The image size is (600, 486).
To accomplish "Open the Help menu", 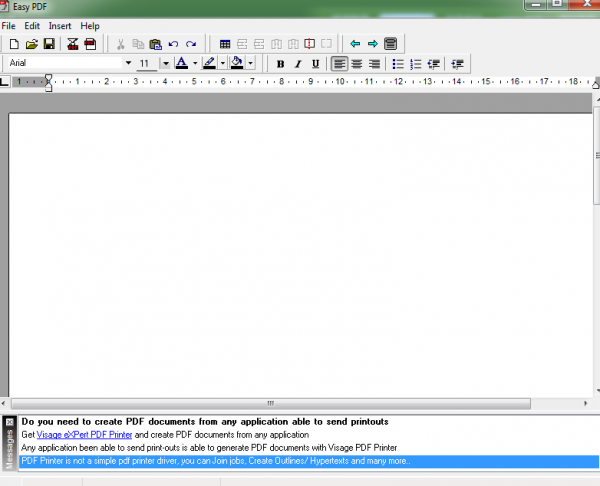I will 90,25.
